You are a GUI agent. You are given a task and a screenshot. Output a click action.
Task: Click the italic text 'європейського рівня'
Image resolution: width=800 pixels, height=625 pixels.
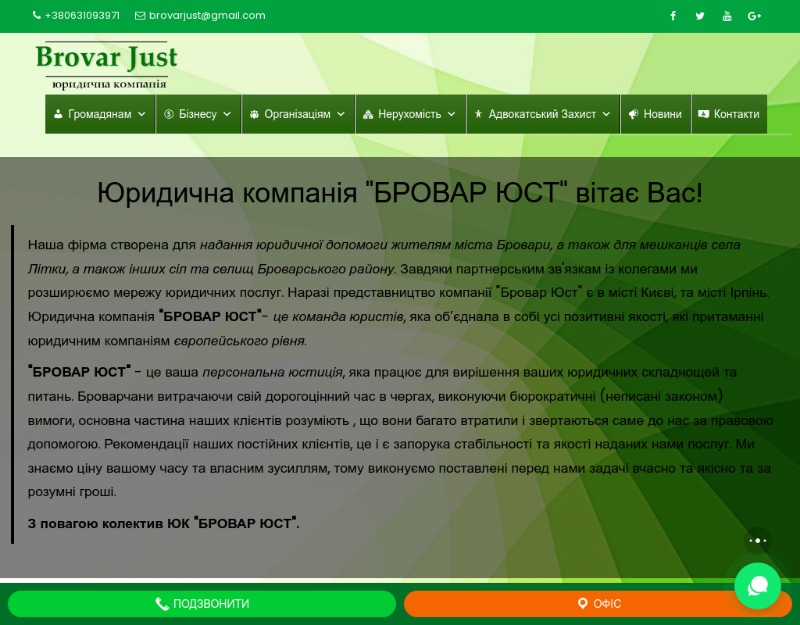tap(239, 340)
